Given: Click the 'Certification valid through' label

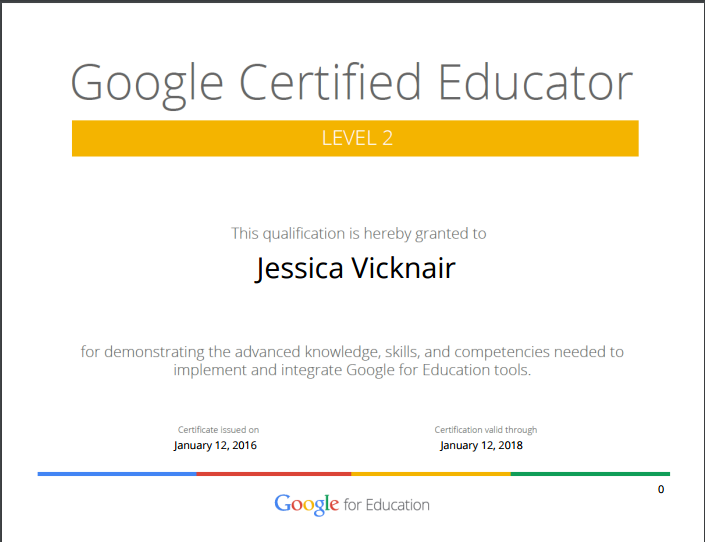Looking at the screenshot, I should coord(486,430).
